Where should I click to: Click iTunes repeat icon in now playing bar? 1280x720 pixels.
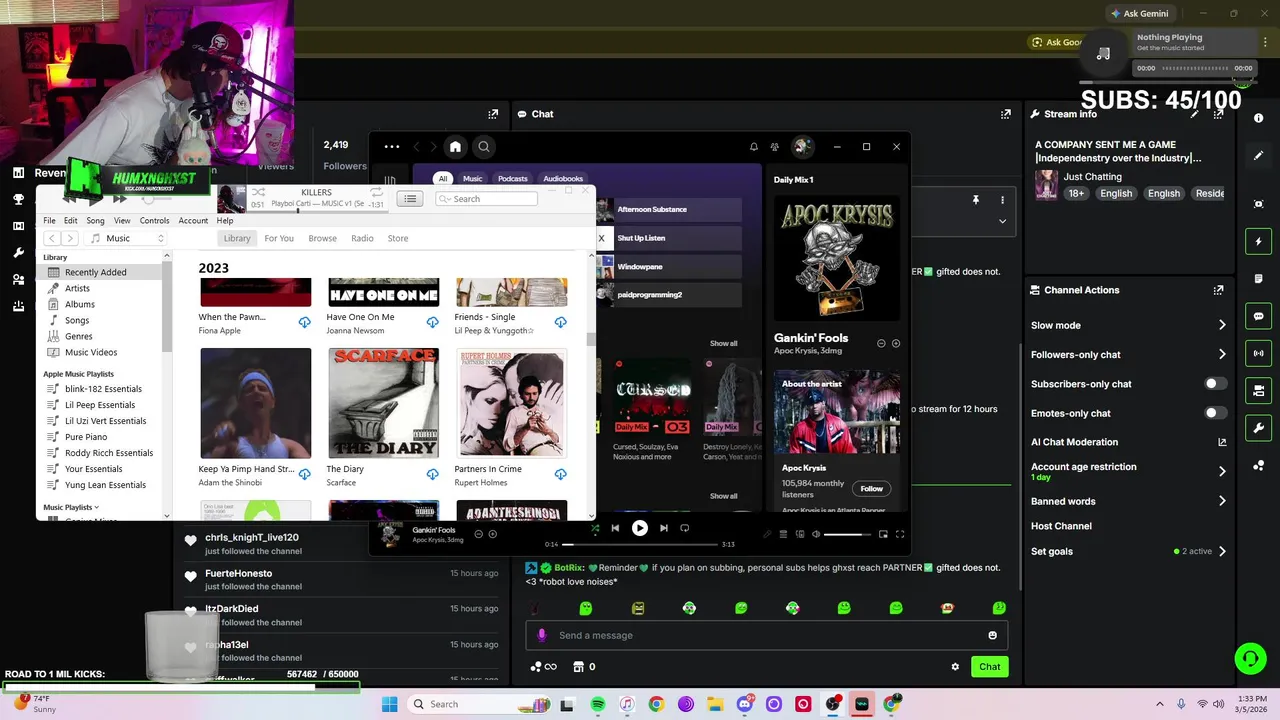376,192
